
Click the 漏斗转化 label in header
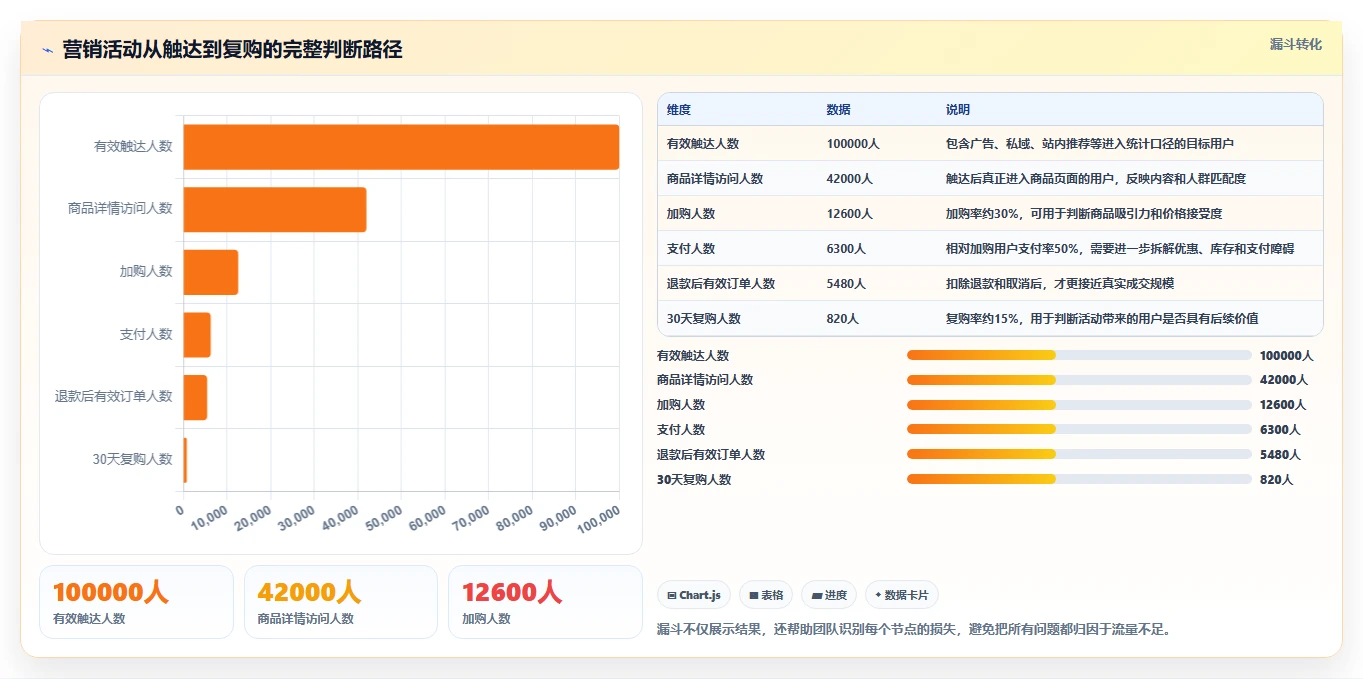click(1296, 45)
